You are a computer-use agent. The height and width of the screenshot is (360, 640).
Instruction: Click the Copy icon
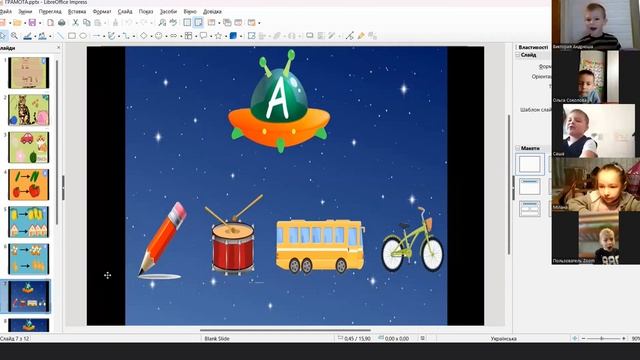[x=87, y=23]
